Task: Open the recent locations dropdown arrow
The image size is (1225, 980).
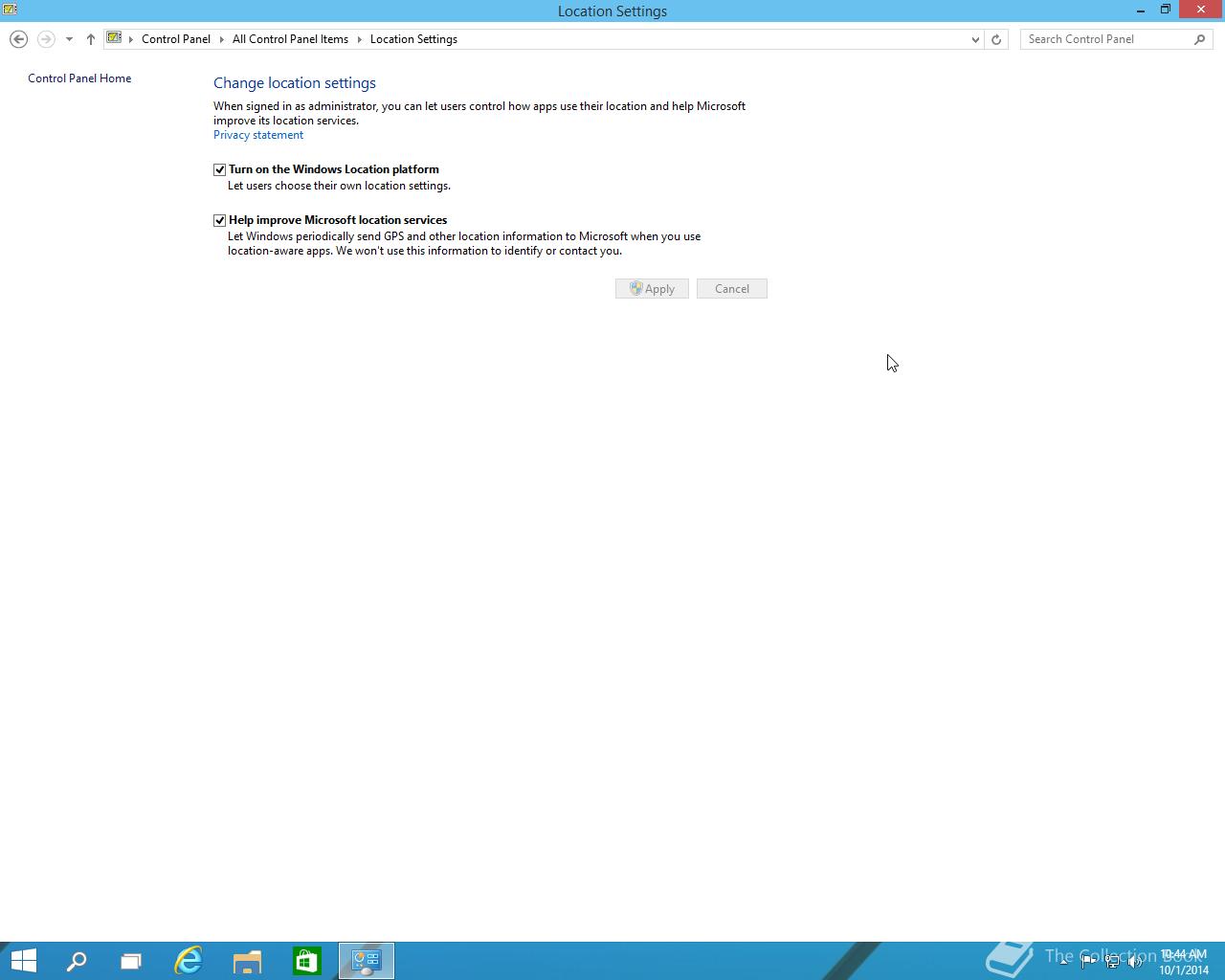Action: (x=69, y=39)
